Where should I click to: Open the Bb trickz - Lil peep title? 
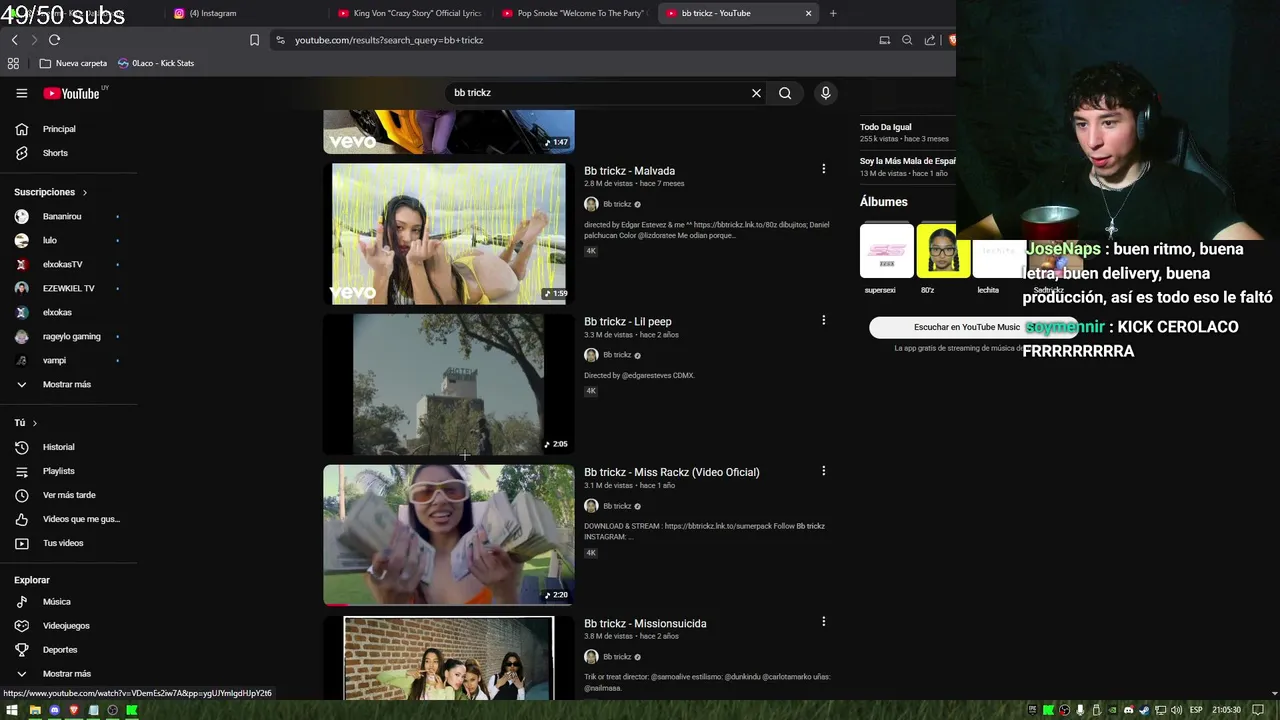point(627,322)
